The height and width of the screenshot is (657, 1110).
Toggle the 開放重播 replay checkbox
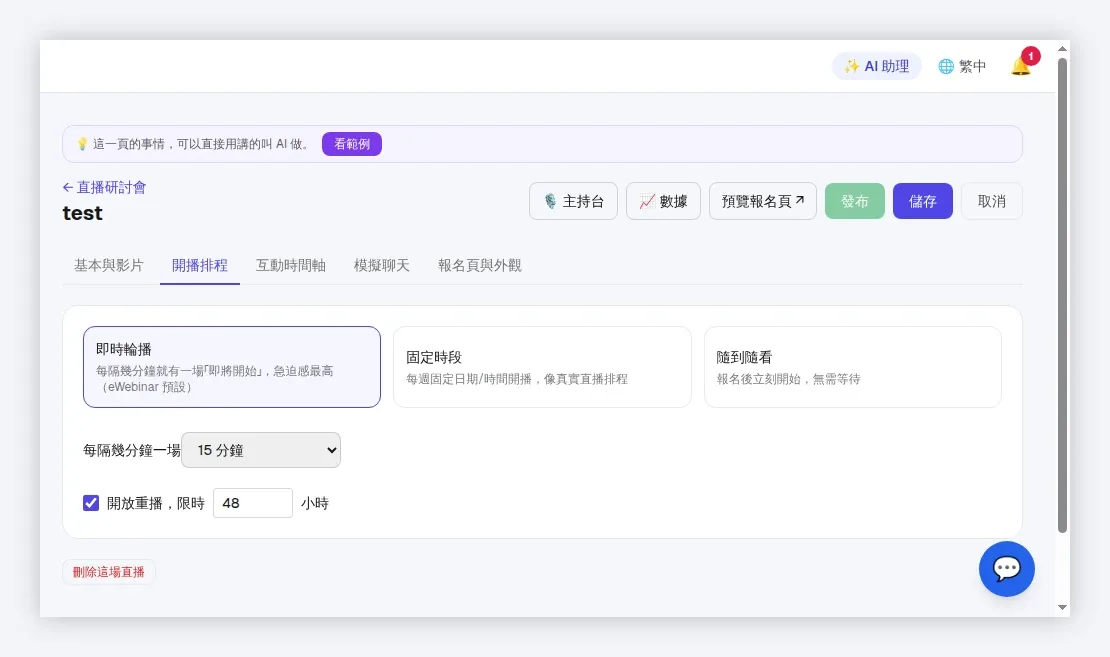click(x=91, y=503)
